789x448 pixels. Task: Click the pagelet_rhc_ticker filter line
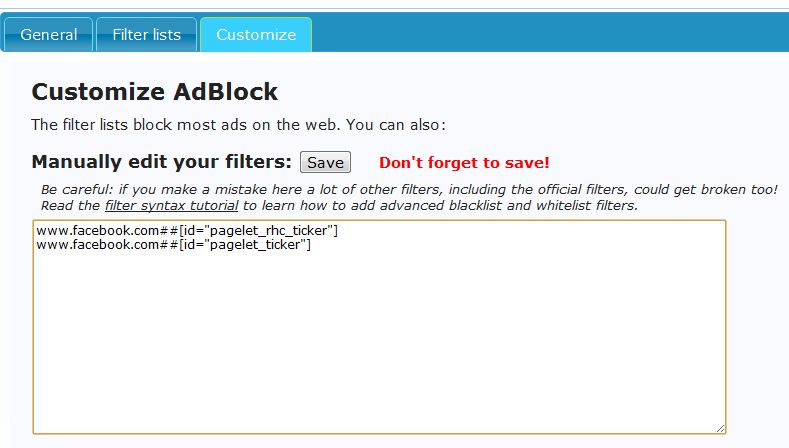pyautogui.click(x=187, y=231)
